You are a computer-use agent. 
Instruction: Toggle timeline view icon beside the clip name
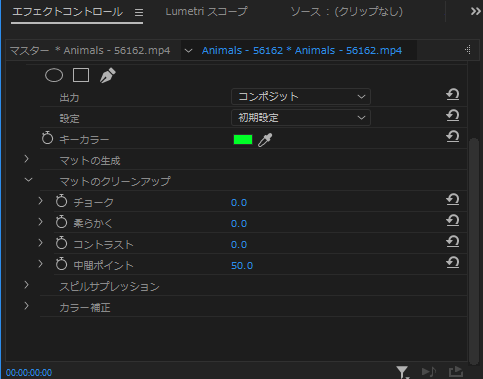tap(468, 50)
